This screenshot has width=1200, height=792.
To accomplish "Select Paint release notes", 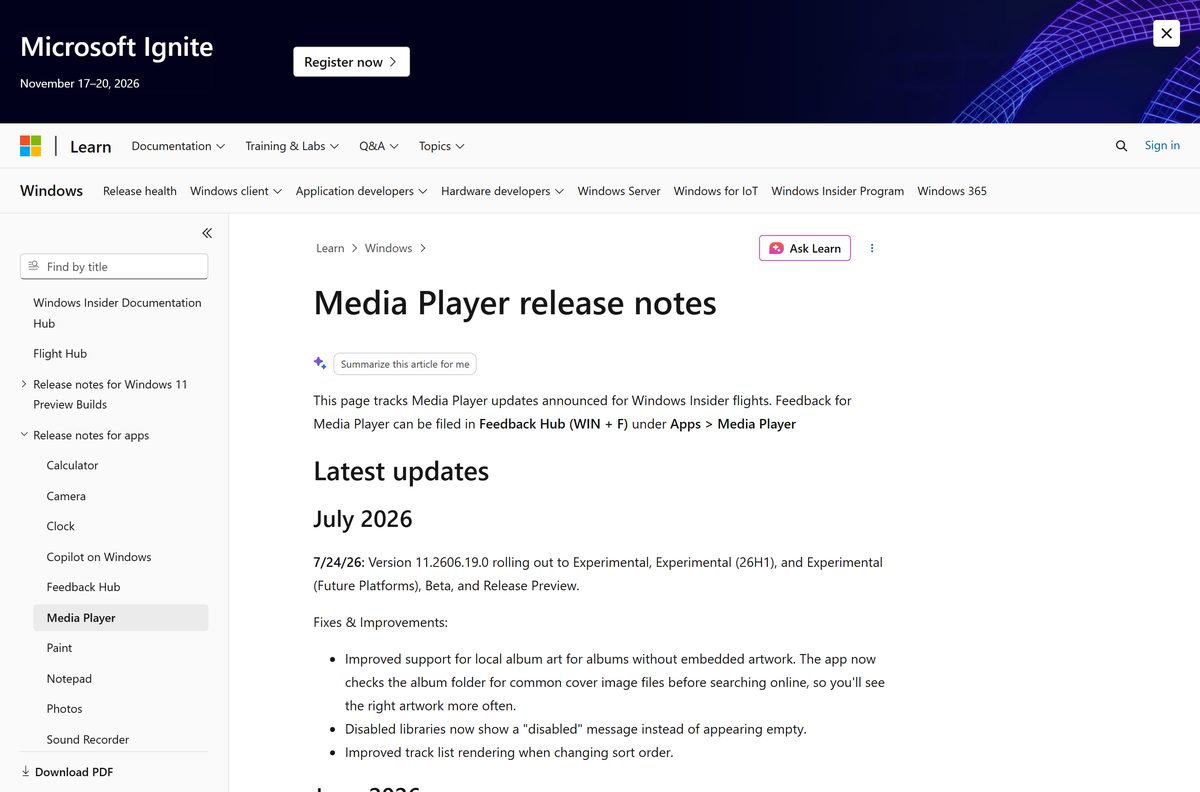I will pos(59,648).
